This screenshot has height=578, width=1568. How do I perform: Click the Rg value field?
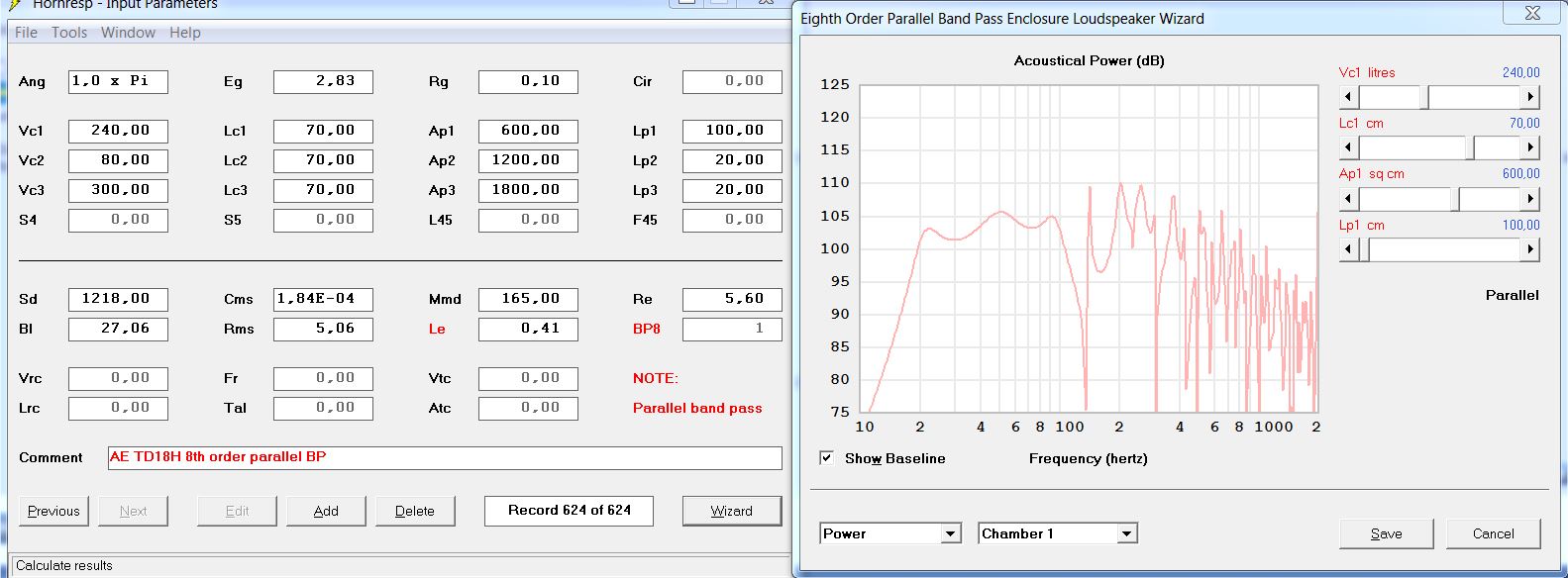point(528,81)
